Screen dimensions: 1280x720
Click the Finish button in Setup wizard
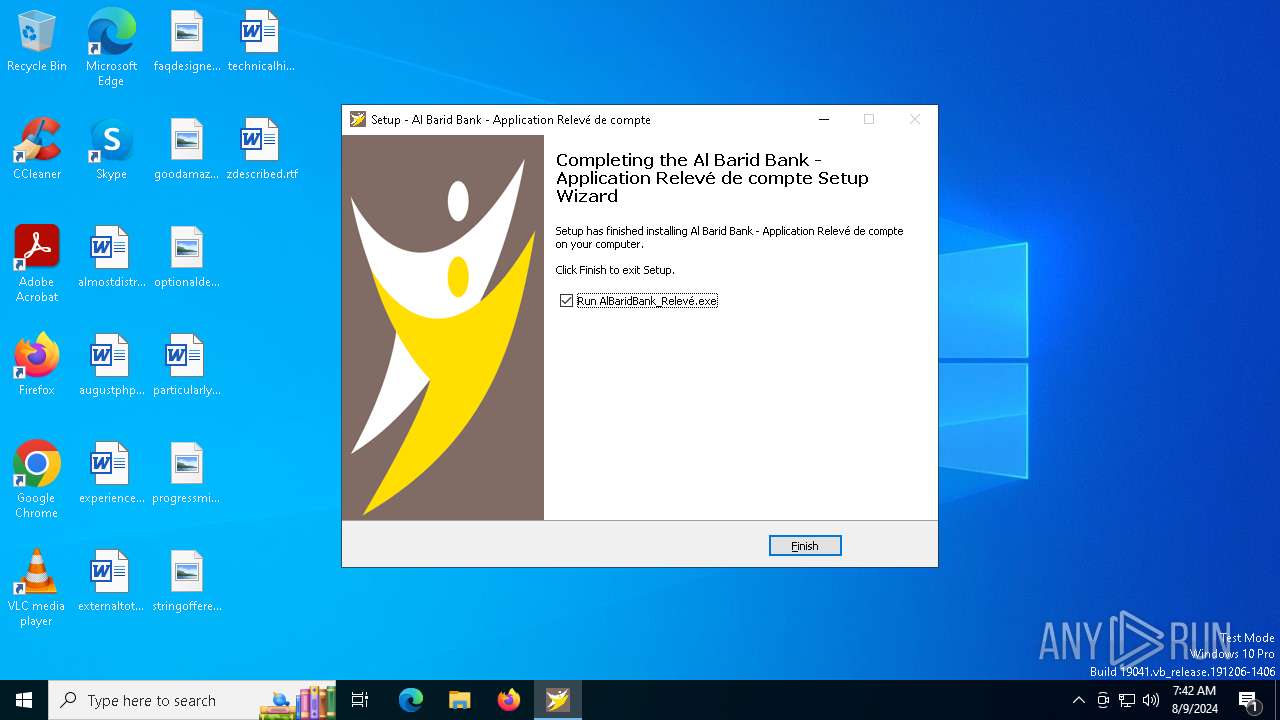(x=805, y=546)
